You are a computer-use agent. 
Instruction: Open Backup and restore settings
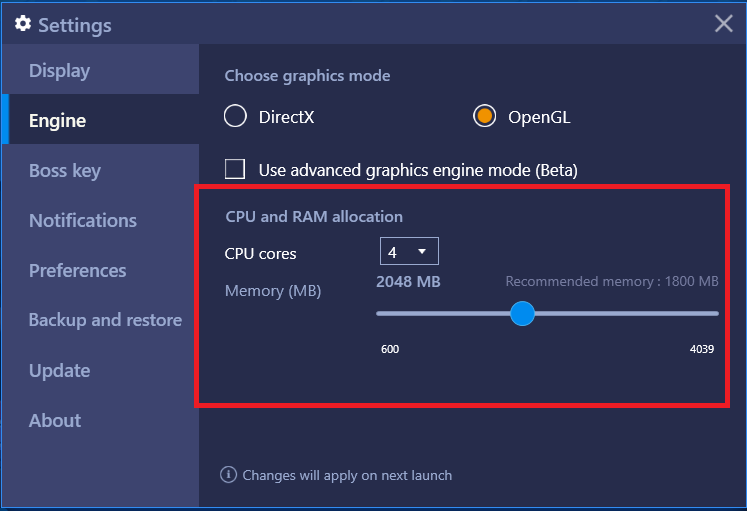tap(101, 320)
